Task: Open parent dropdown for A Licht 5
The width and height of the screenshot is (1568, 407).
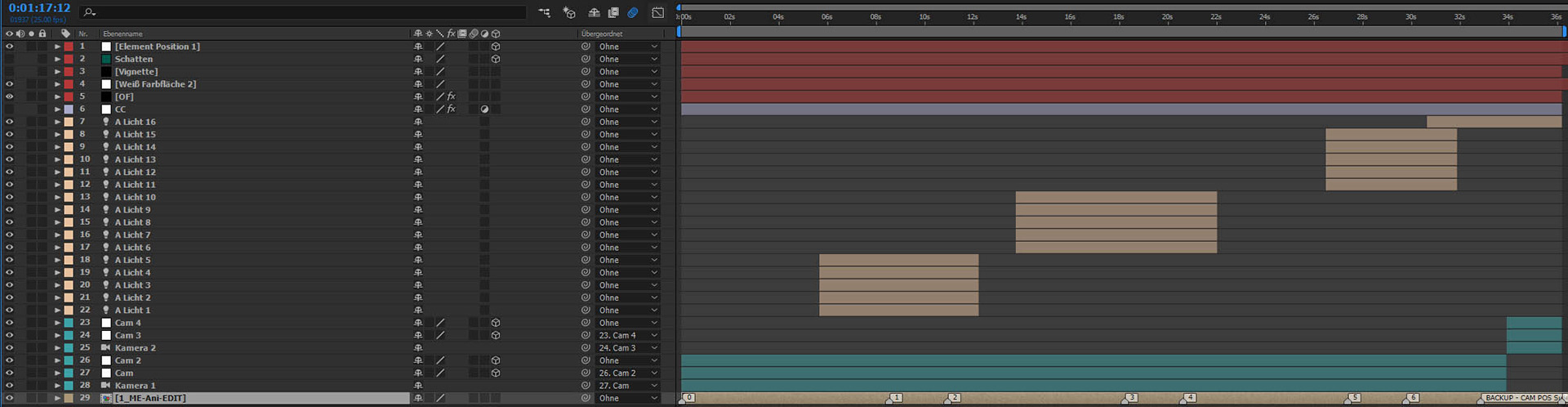Action: (627, 260)
